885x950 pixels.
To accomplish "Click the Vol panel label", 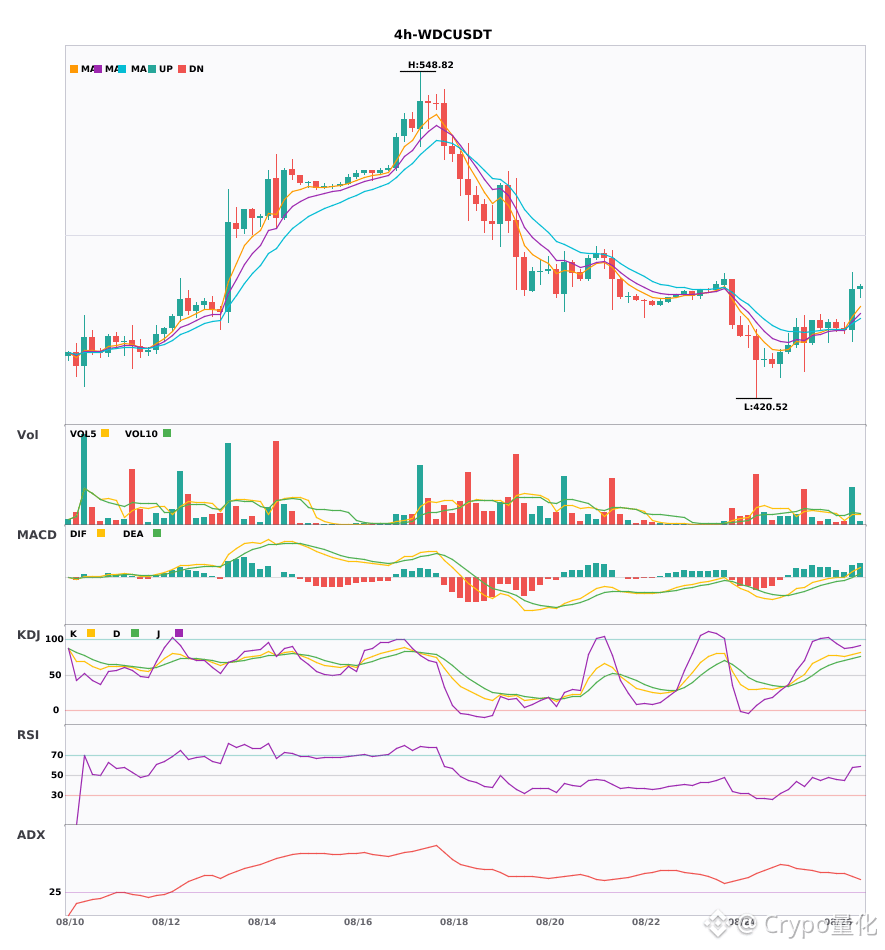I will pyautogui.click(x=27, y=434).
